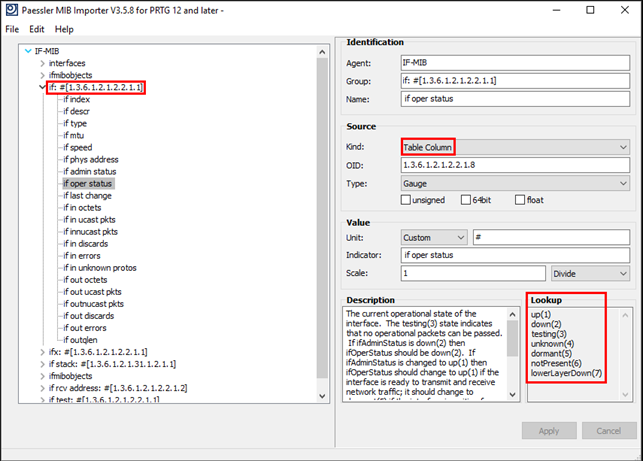The image size is (643, 461).
Task: Select the if out octets item
Action: pyautogui.click(x=85, y=280)
